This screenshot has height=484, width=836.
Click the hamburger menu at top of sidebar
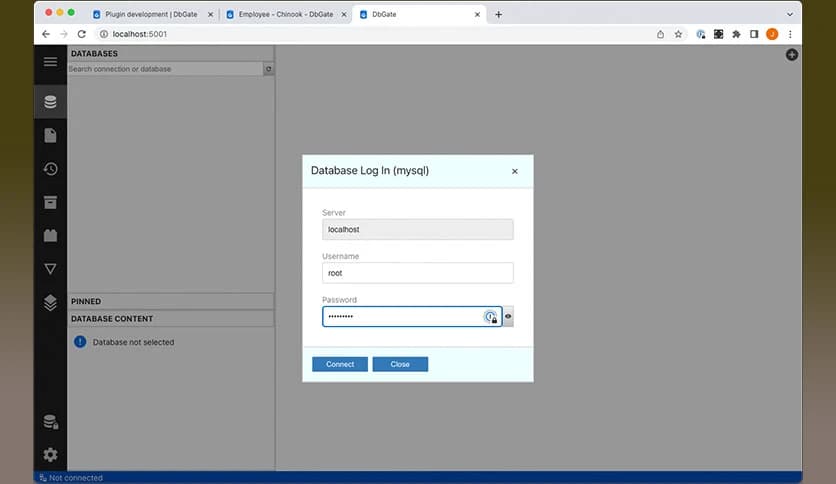pyautogui.click(x=50, y=62)
